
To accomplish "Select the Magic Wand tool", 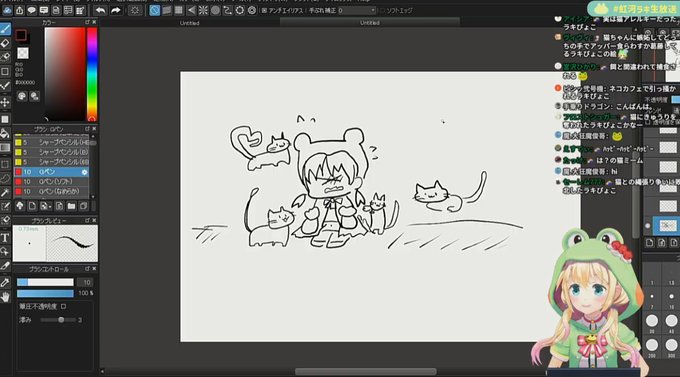I will tap(5, 192).
